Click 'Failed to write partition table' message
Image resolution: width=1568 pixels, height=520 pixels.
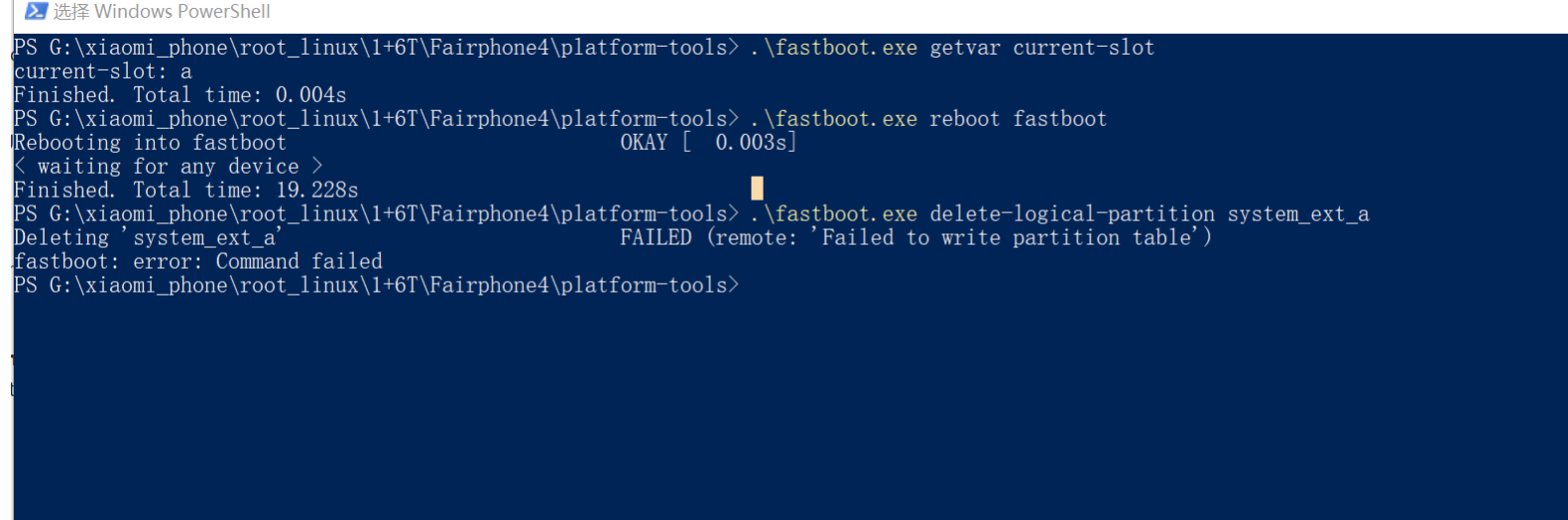pos(1007,238)
